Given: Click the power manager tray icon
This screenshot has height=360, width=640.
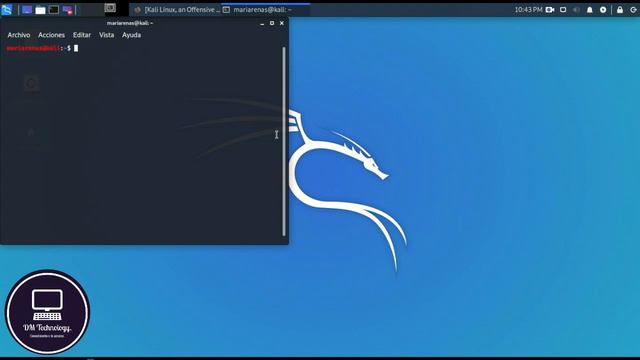Looking at the screenshot, I should (603, 9).
